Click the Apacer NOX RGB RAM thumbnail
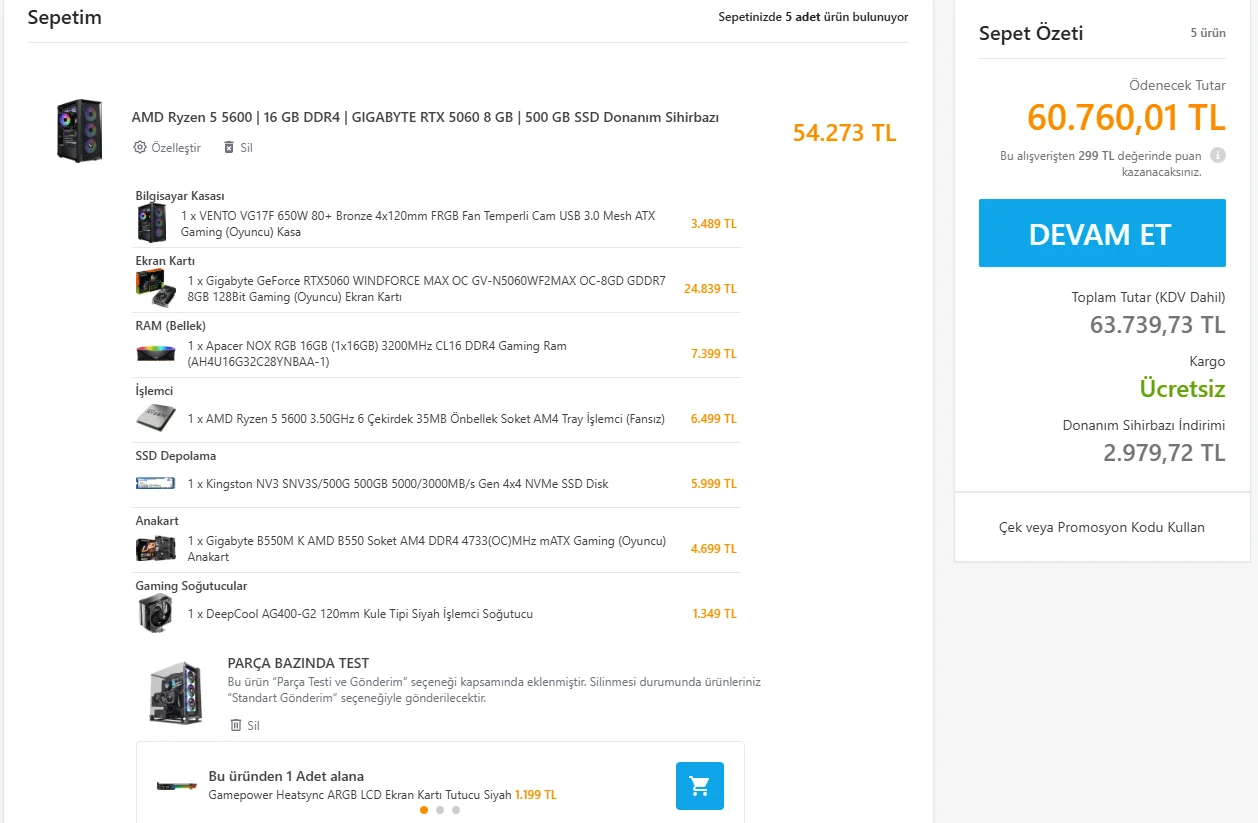Viewport: 1258px width, 823px height. 157,353
